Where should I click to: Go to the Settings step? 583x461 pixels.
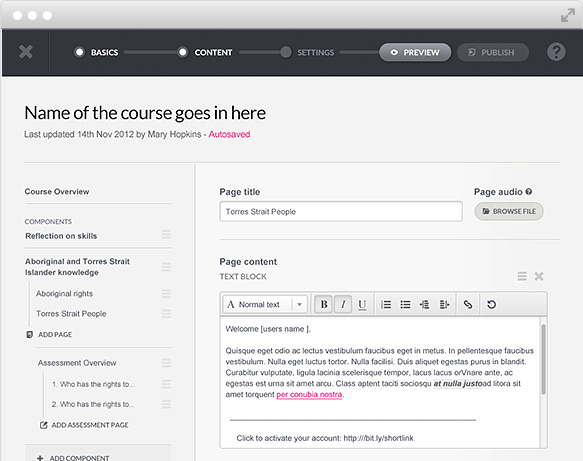pyautogui.click(x=307, y=52)
